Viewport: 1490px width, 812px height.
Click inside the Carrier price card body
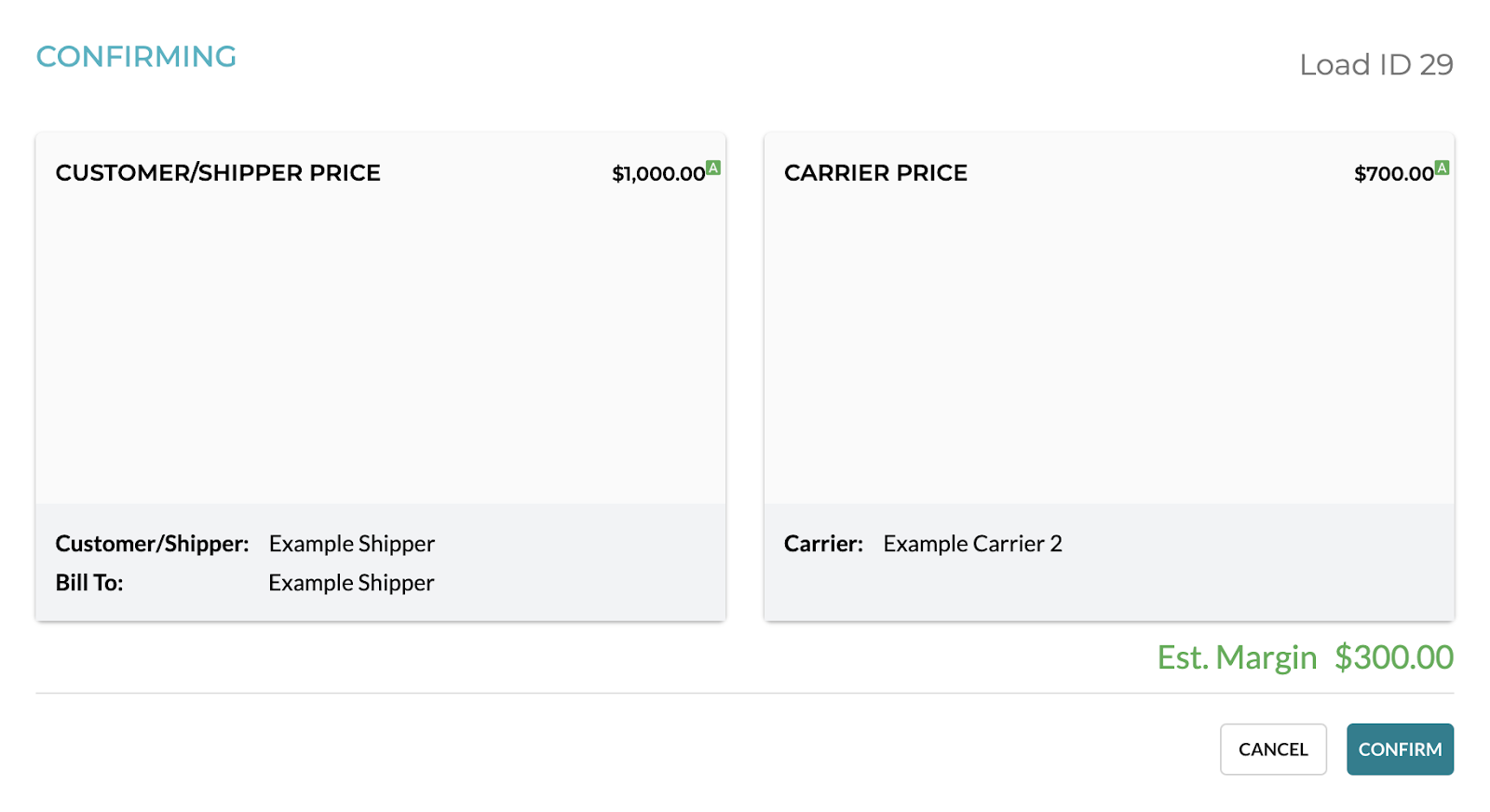click(1108, 345)
